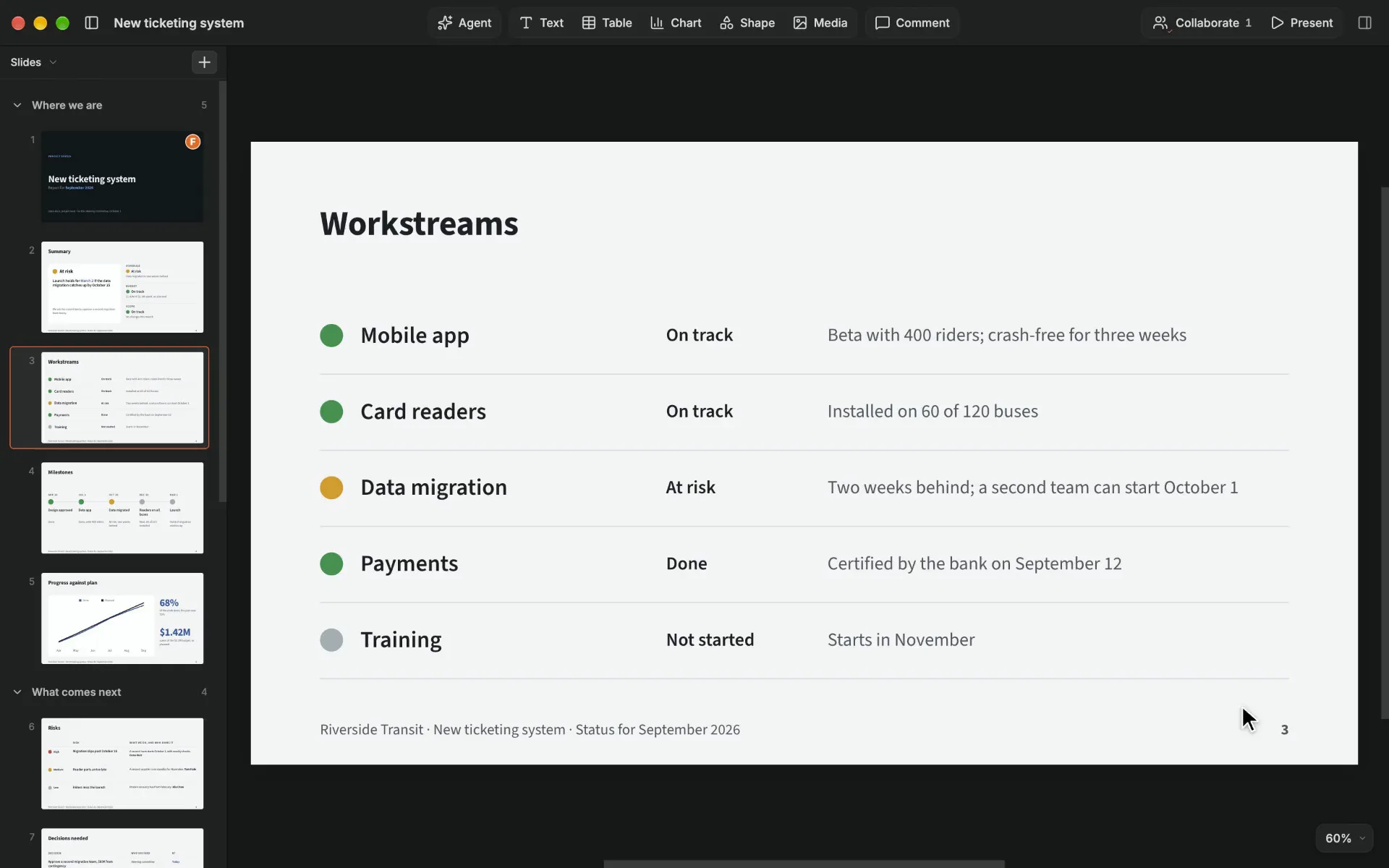Add a Comment
1389x868 pixels.
click(x=912, y=23)
